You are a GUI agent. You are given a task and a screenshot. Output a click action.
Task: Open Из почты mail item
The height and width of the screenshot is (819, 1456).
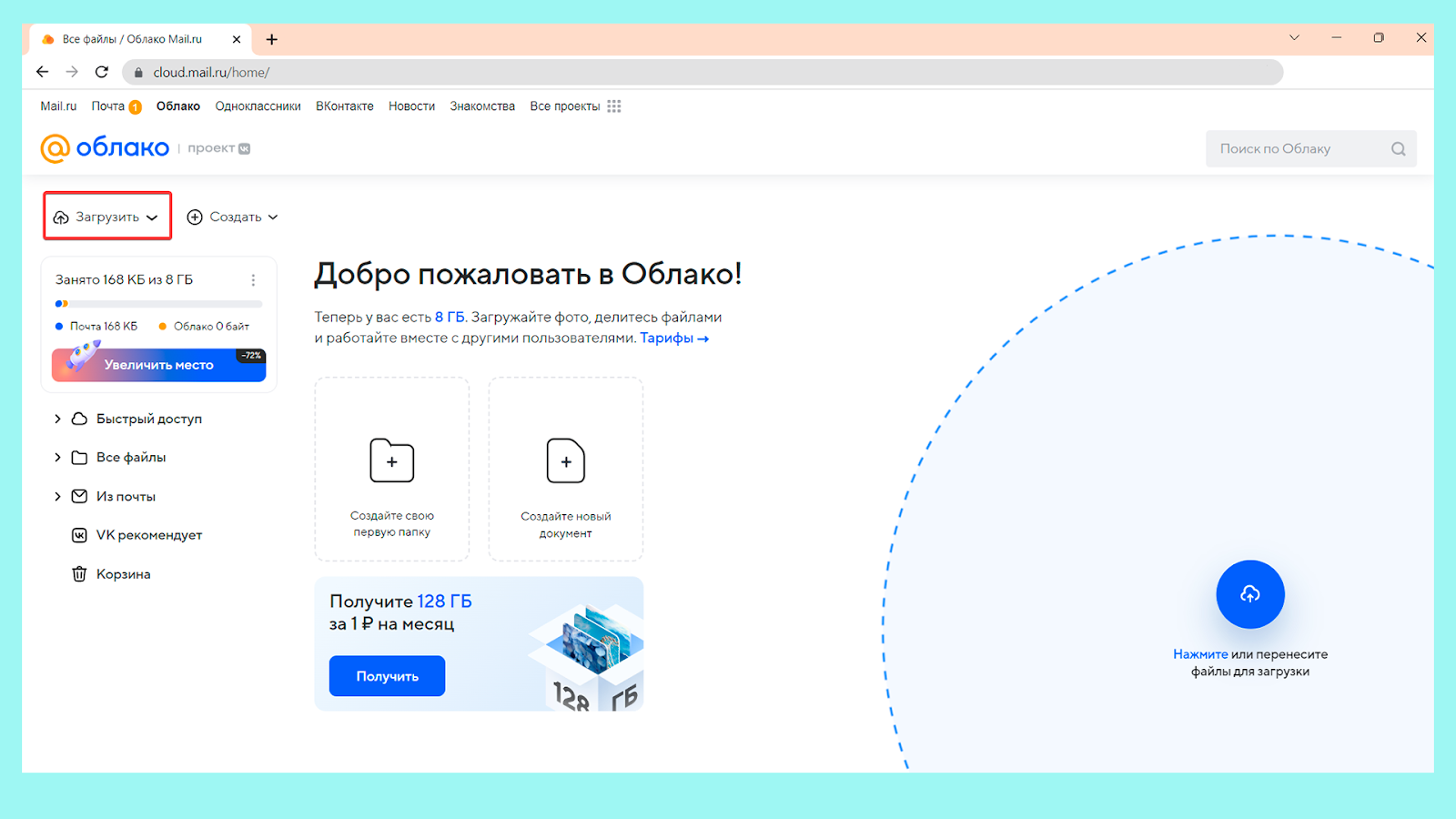[114, 496]
